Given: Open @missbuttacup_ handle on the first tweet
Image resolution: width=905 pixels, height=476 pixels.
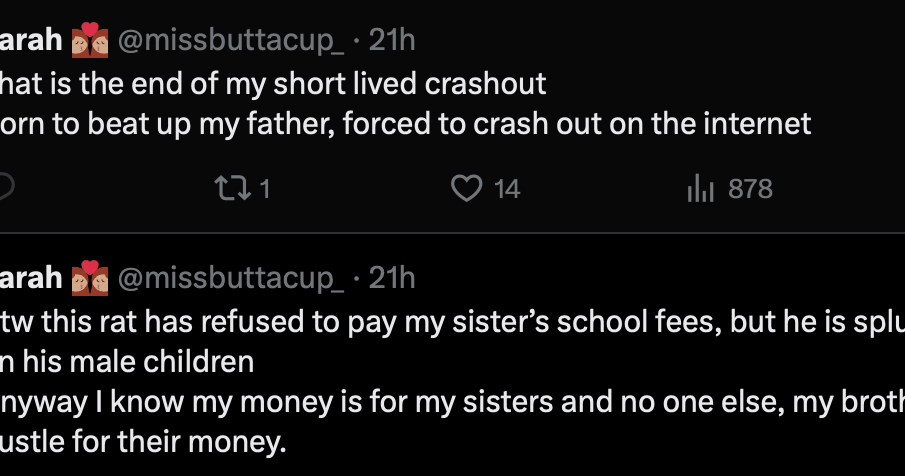Looking at the screenshot, I should tap(231, 41).
